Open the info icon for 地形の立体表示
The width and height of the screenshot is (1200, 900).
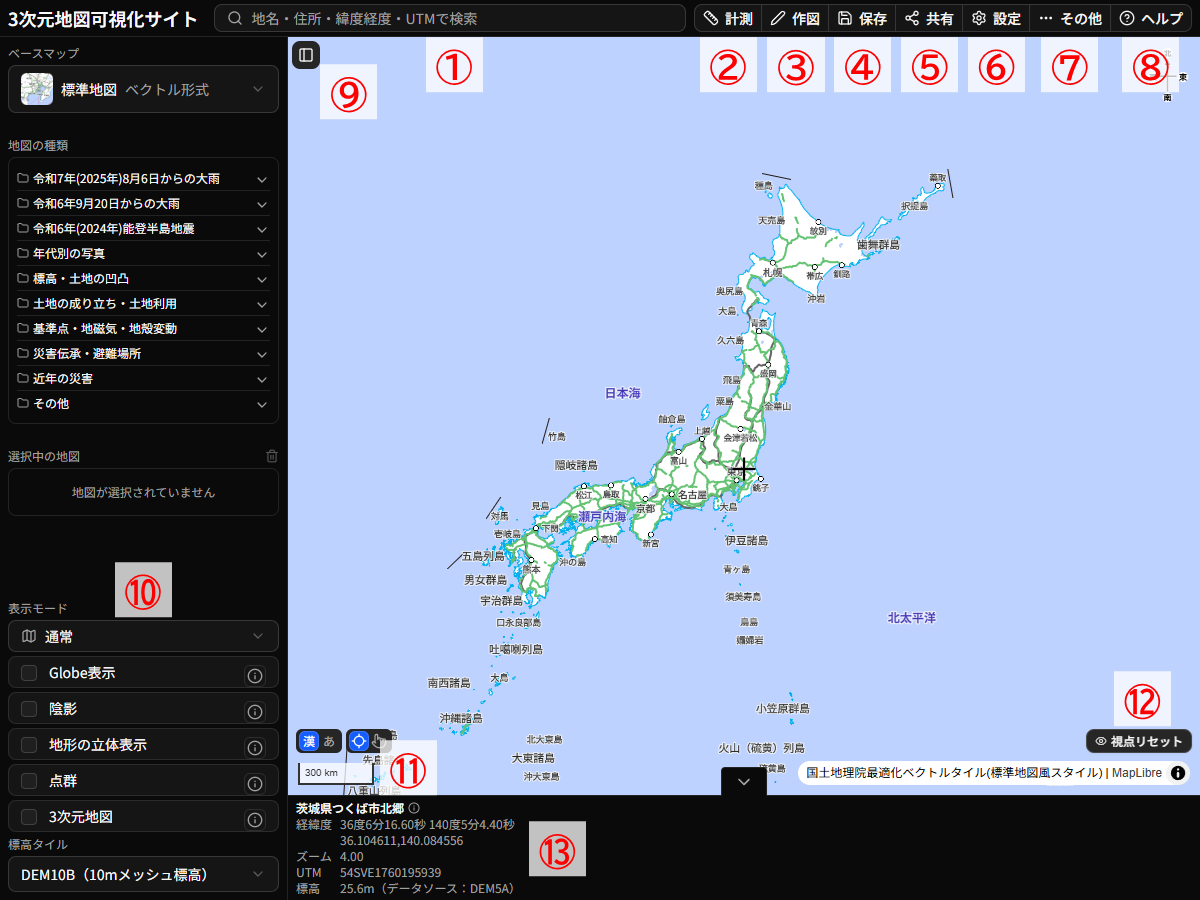click(255, 748)
